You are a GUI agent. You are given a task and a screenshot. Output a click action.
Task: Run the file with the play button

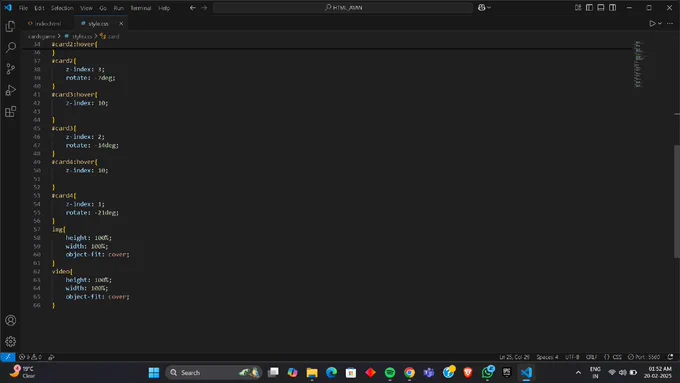652,23
